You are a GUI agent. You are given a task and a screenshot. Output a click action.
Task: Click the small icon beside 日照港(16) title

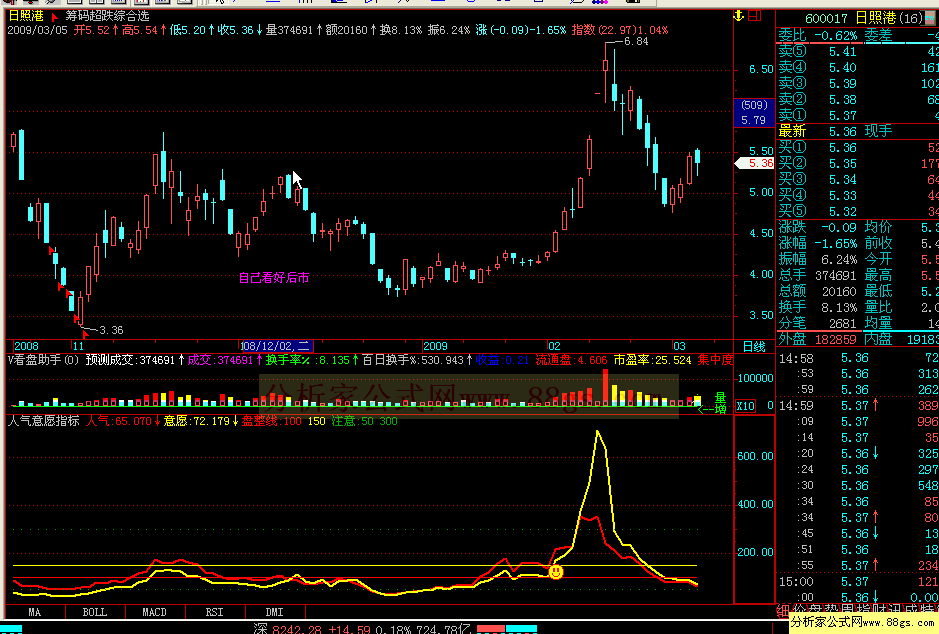click(x=930, y=18)
